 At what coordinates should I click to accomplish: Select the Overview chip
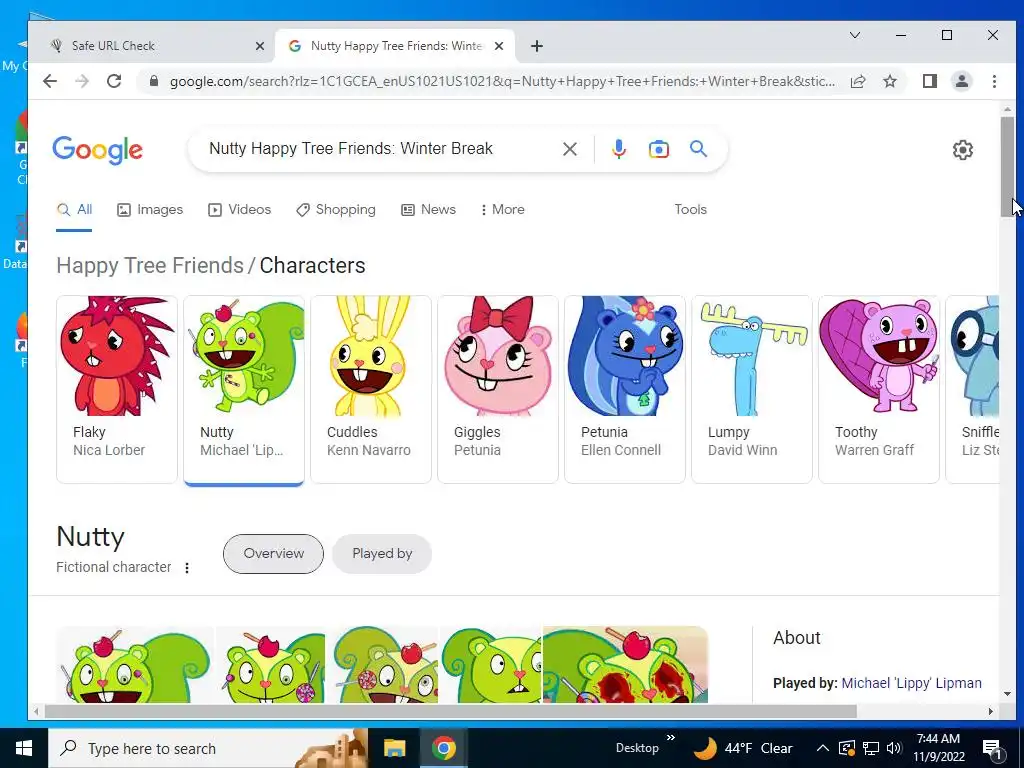(x=273, y=554)
